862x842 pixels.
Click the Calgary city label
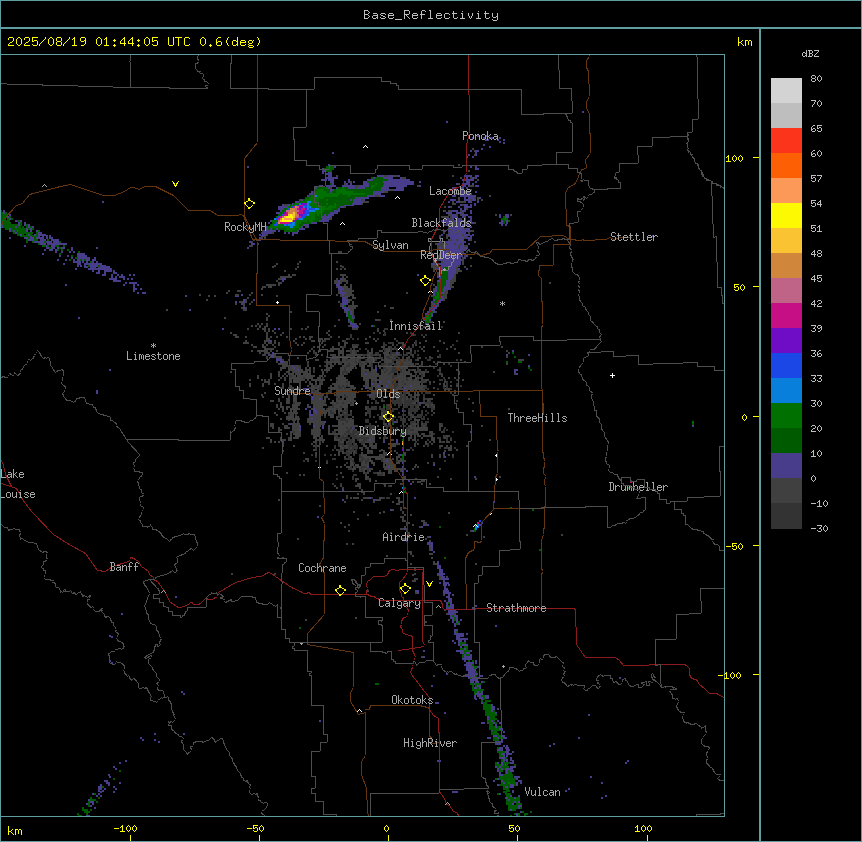pos(400,603)
